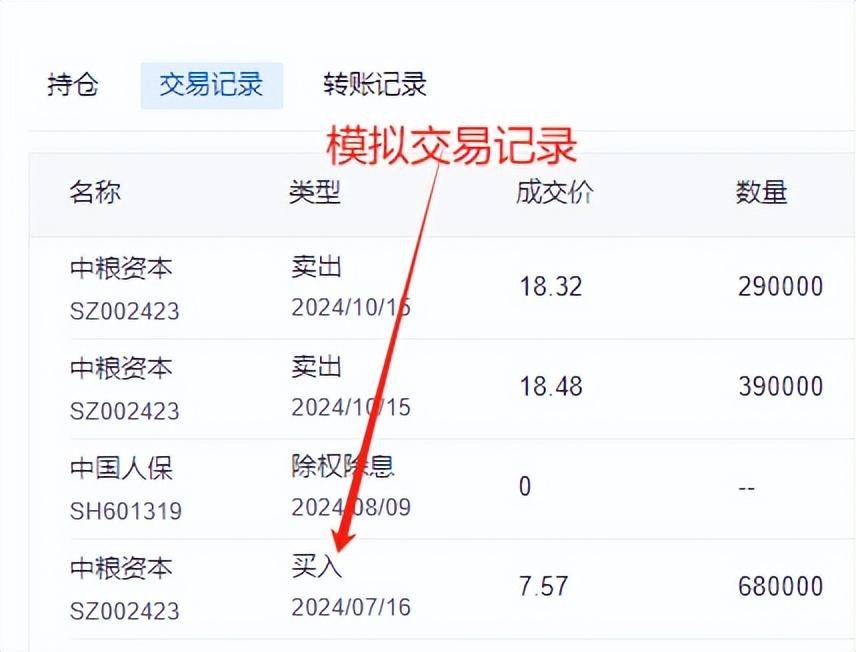Click 卖出 in the 18.32 row
The image size is (856, 652).
point(317,266)
